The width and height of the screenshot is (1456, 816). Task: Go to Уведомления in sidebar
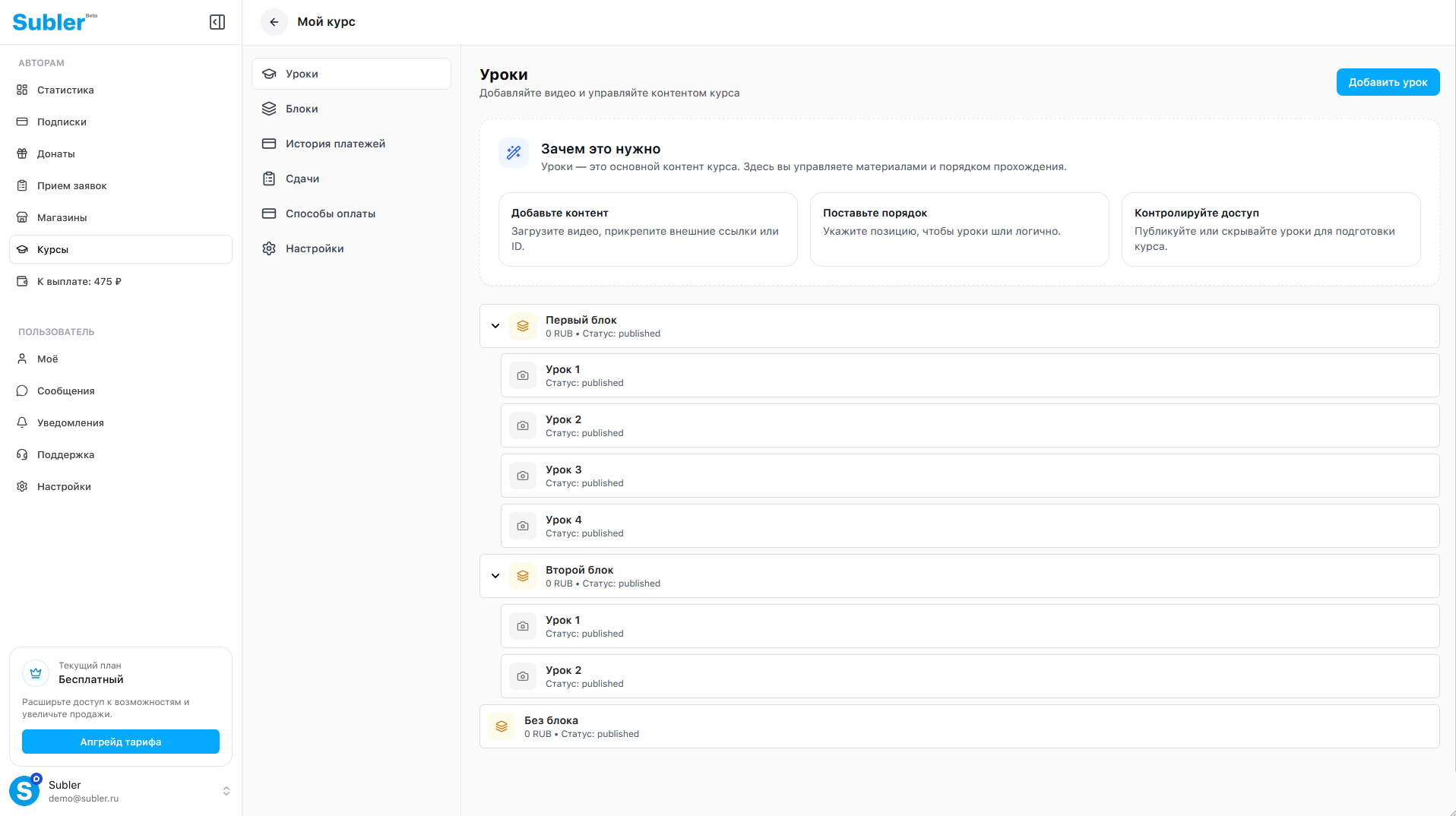point(71,422)
